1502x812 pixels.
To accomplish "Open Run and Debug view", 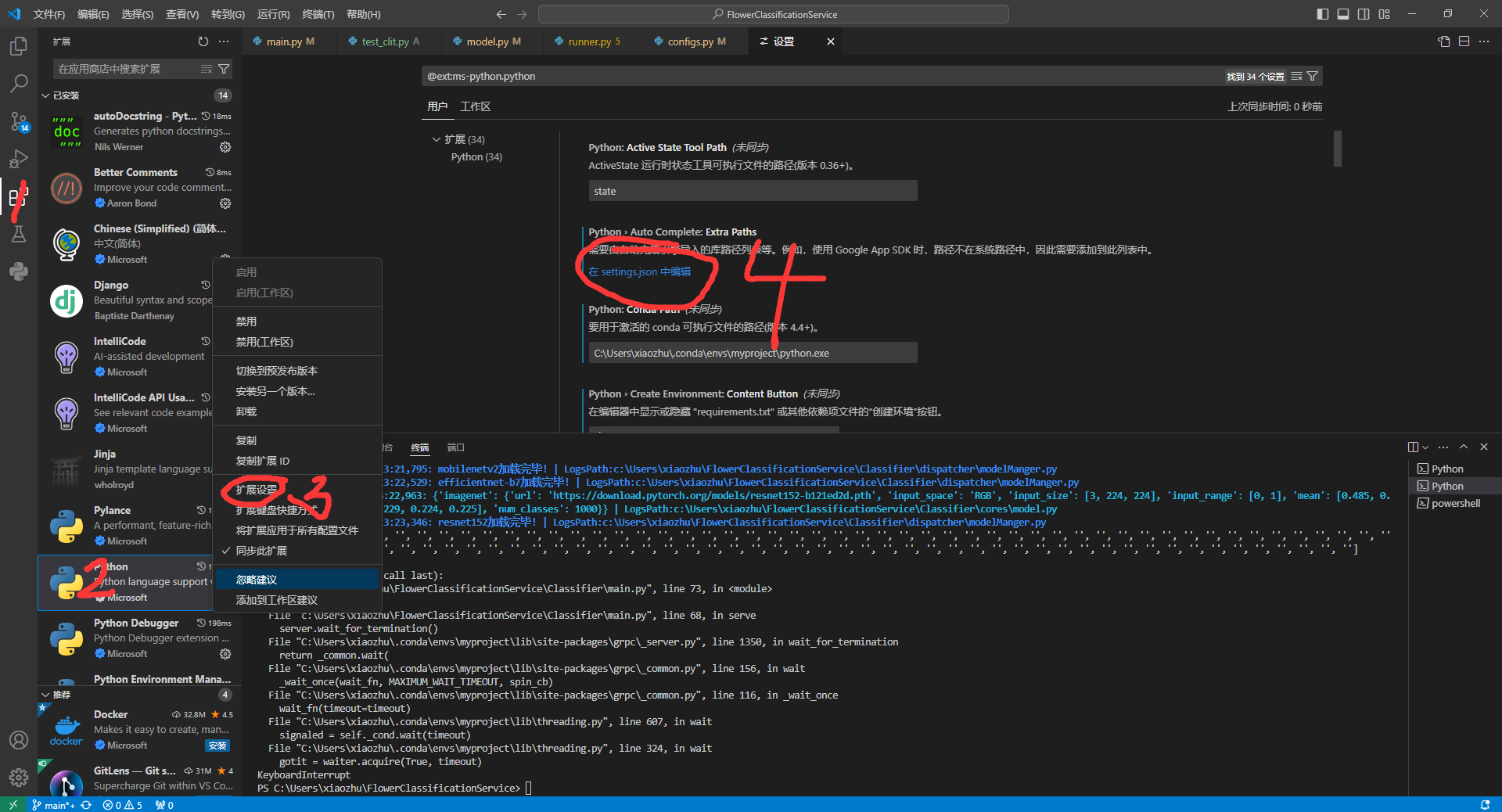I will (x=19, y=159).
